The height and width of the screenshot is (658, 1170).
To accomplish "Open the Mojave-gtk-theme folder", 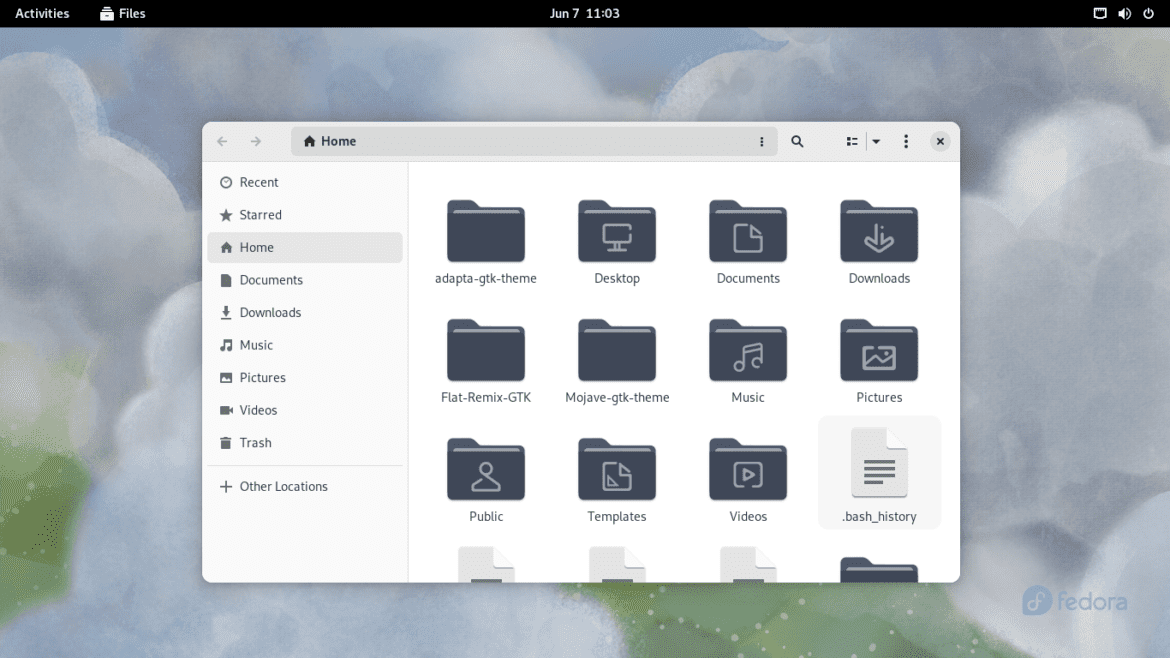I will 617,352.
